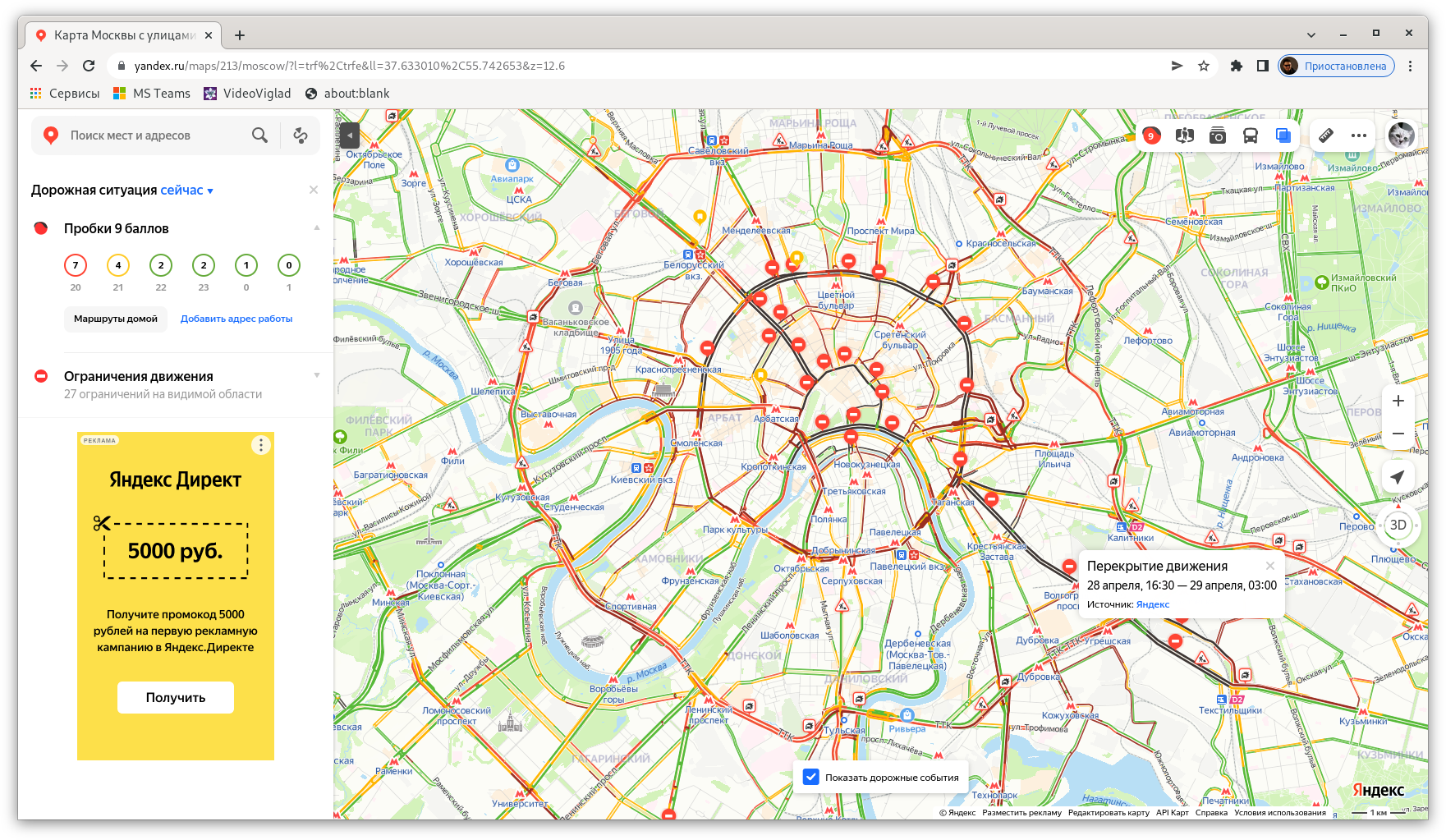Open the 'Приостановлена' profile chip
This screenshot has height=840, width=1446.
(1336, 66)
